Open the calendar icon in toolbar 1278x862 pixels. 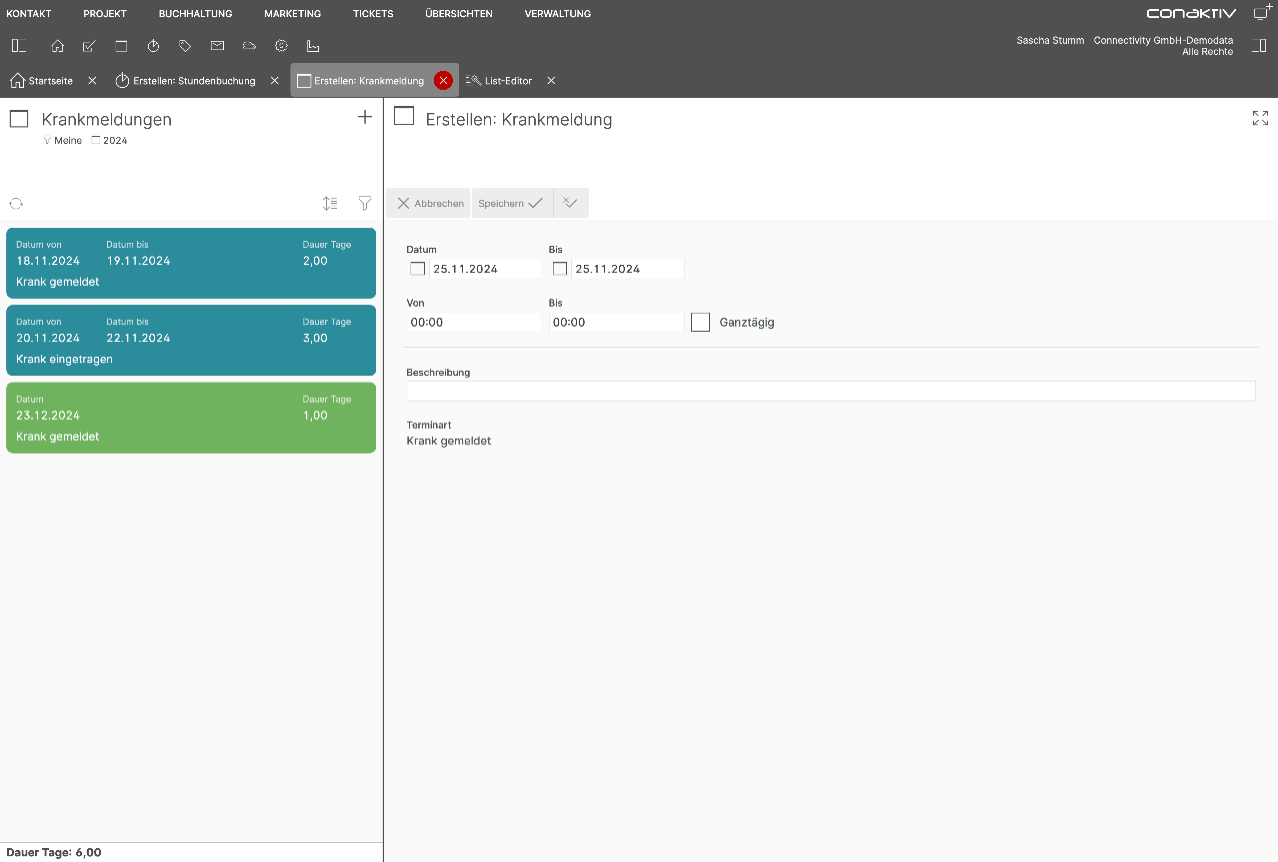pyautogui.click(x=121, y=46)
